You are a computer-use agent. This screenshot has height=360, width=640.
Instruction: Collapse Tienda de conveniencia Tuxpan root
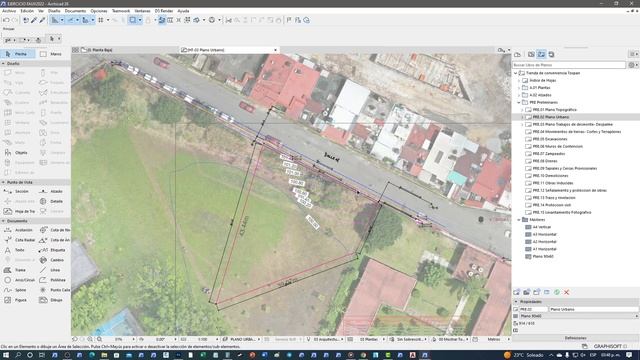[516, 73]
